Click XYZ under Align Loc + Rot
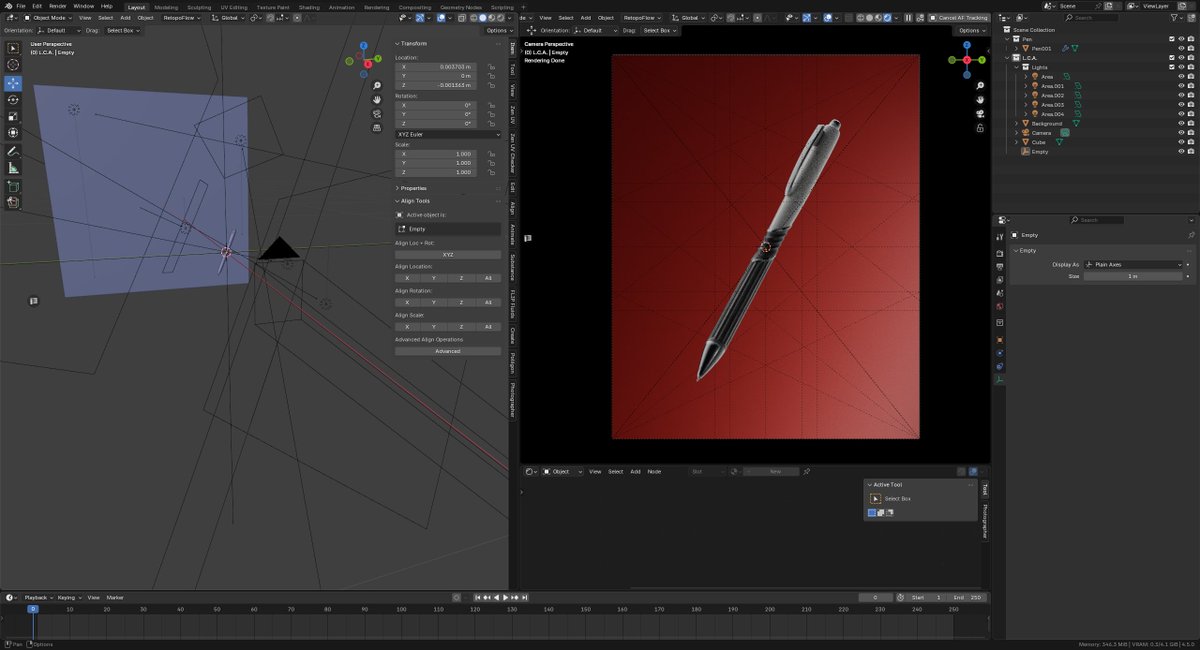Screen dimensions: 1200x650 tap(448, 254)
